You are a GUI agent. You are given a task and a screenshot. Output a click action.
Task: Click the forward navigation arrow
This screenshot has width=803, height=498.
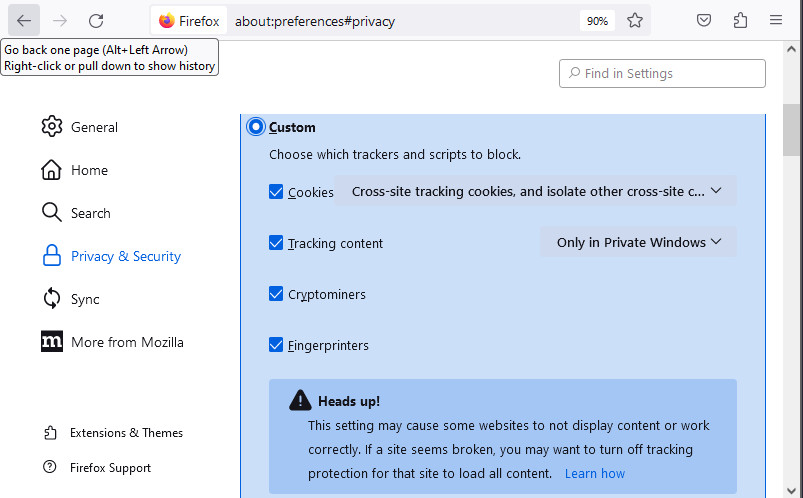pyautogui.click(x=60, y=20)
